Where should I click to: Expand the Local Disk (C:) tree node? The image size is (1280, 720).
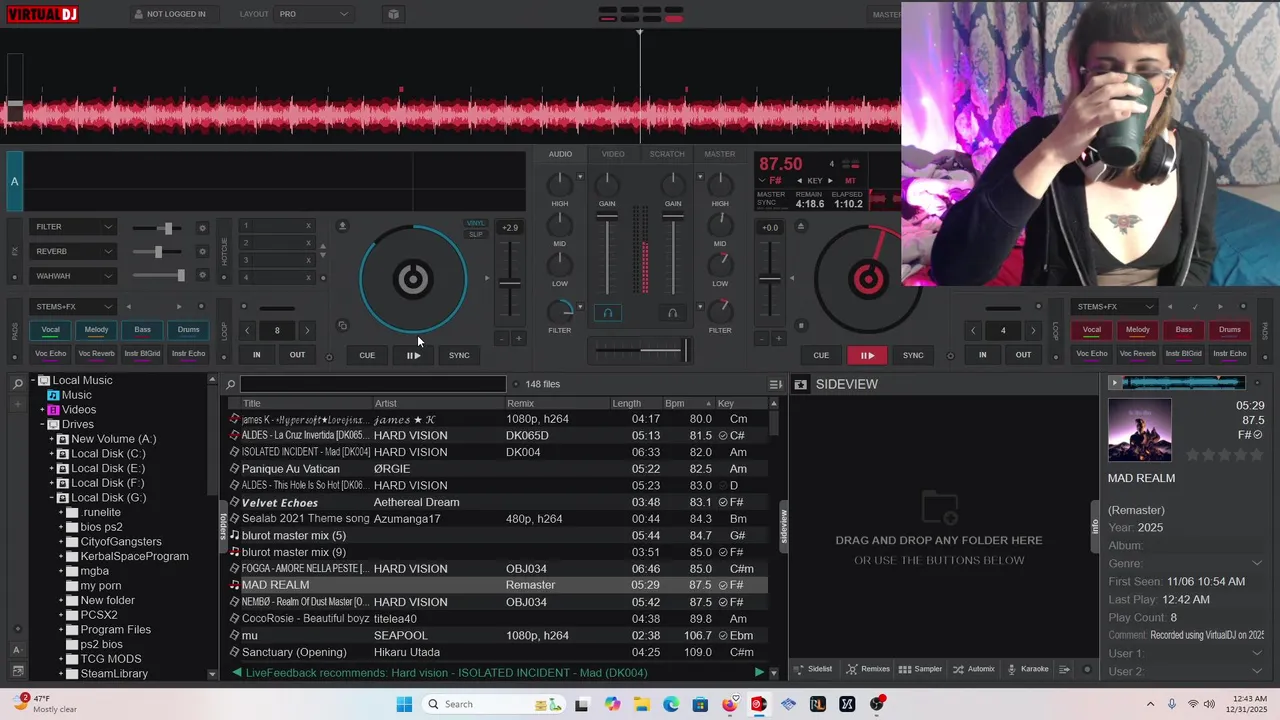point(51,454)
